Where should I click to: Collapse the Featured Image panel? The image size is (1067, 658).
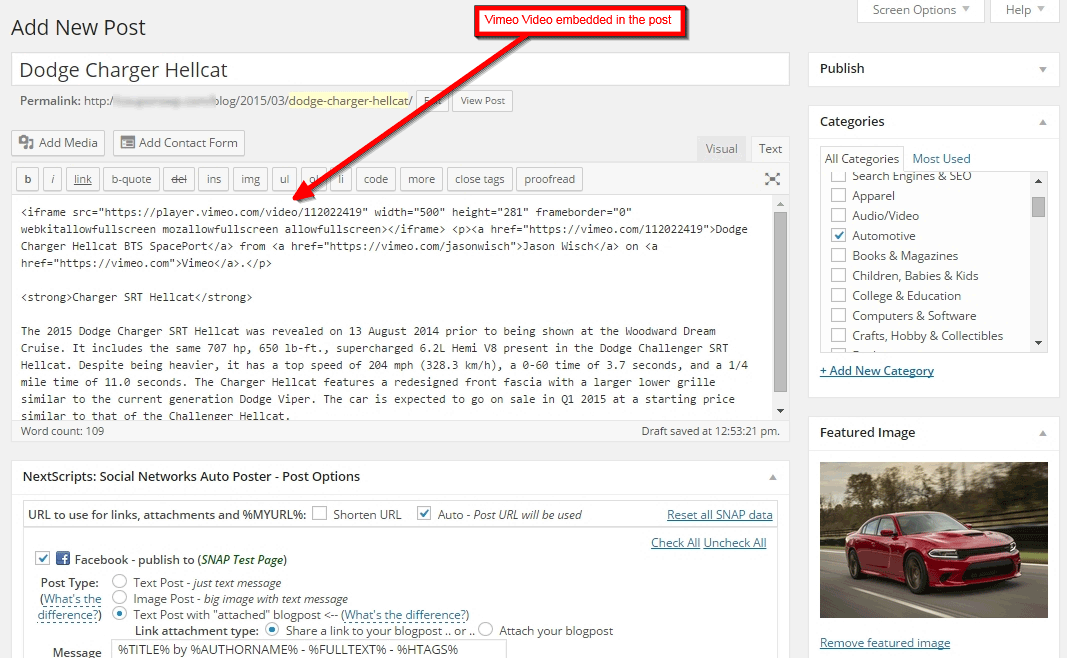click(1043, 433)
